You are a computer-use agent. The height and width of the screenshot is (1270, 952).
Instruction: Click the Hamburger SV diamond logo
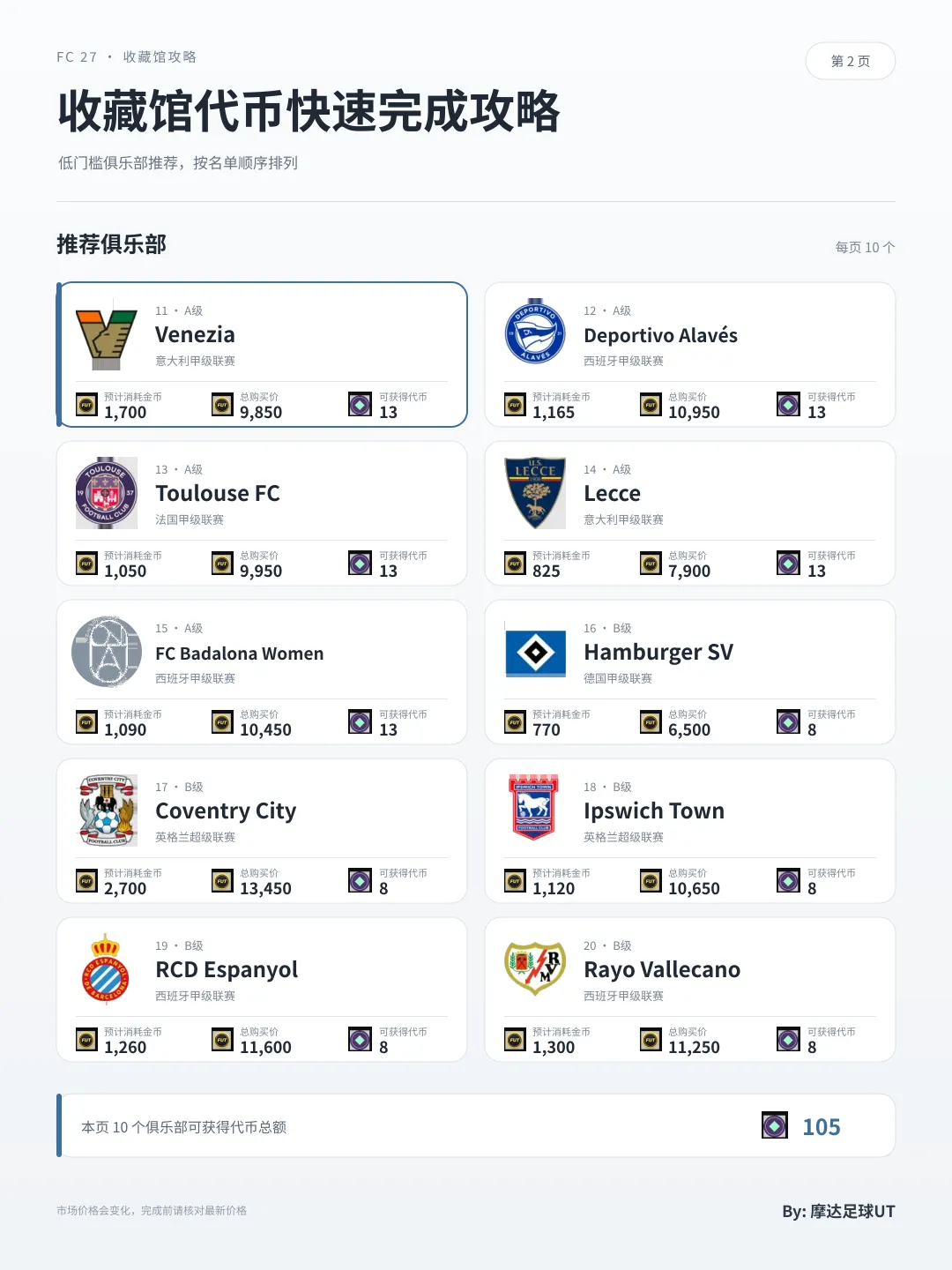[535, 653]
